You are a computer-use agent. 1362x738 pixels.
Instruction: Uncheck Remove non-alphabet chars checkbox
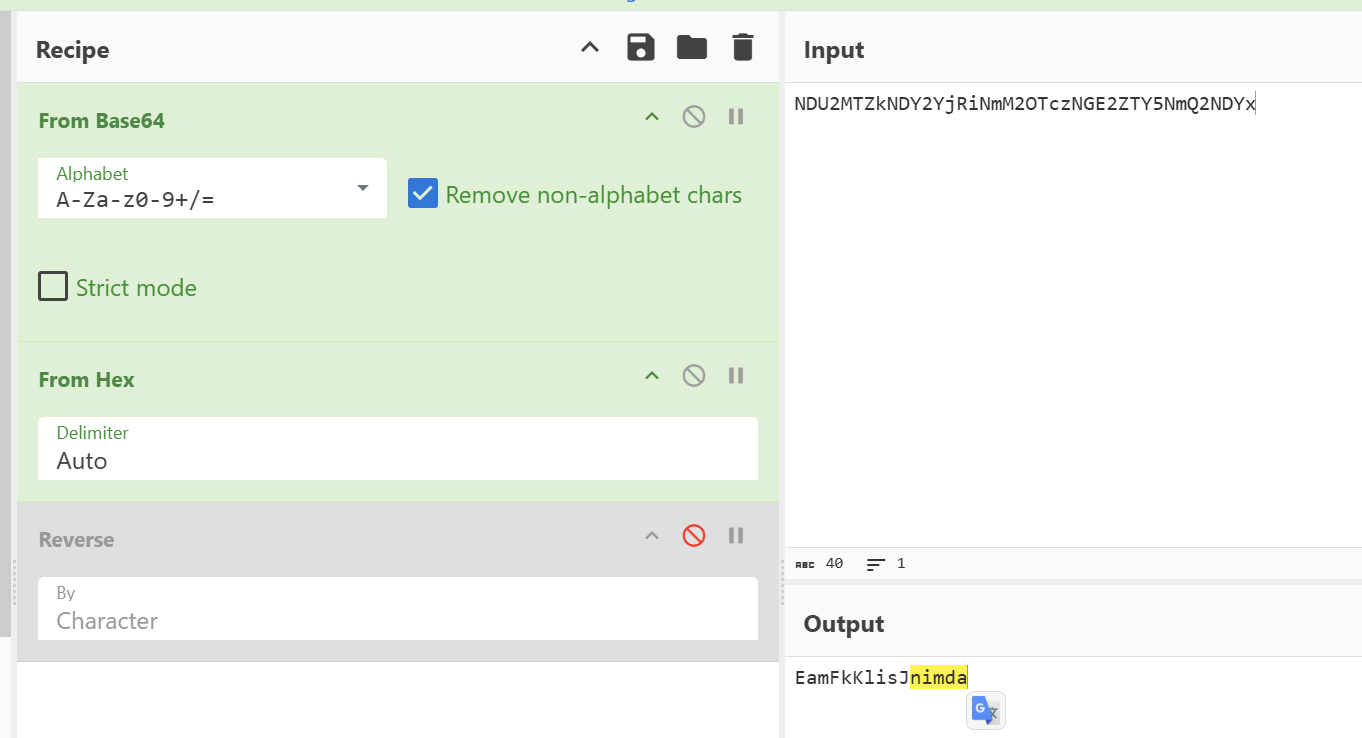pos(423,194)
